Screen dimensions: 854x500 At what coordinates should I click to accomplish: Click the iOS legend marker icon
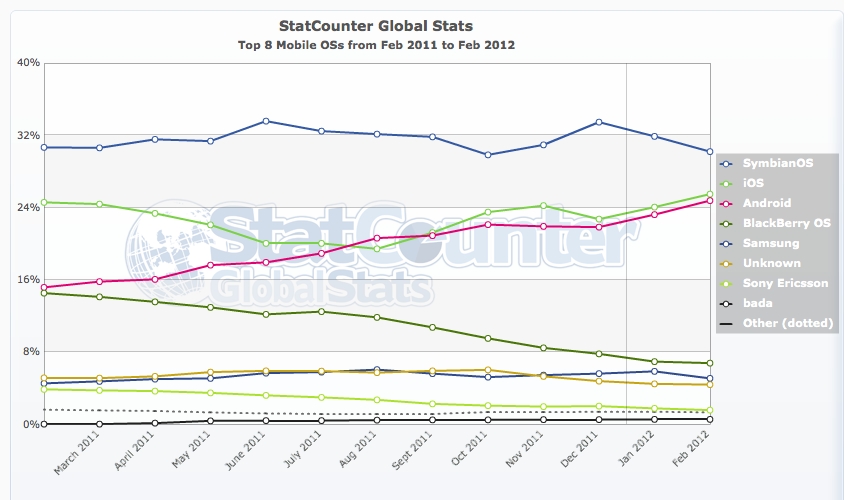(x=727, y=183)
